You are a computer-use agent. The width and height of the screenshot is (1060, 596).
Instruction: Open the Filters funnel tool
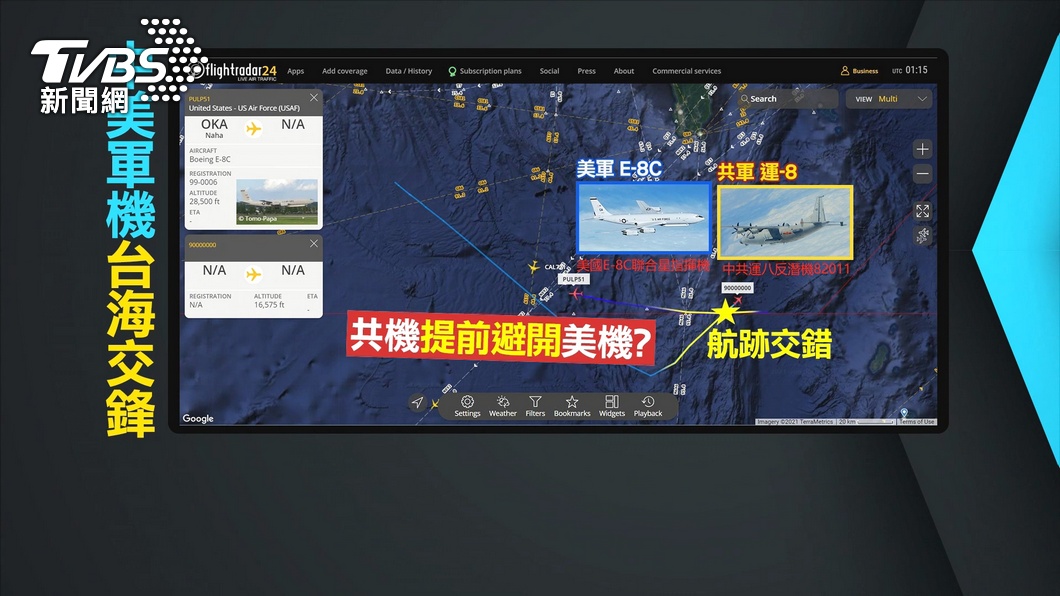click(x=535, y=406)
